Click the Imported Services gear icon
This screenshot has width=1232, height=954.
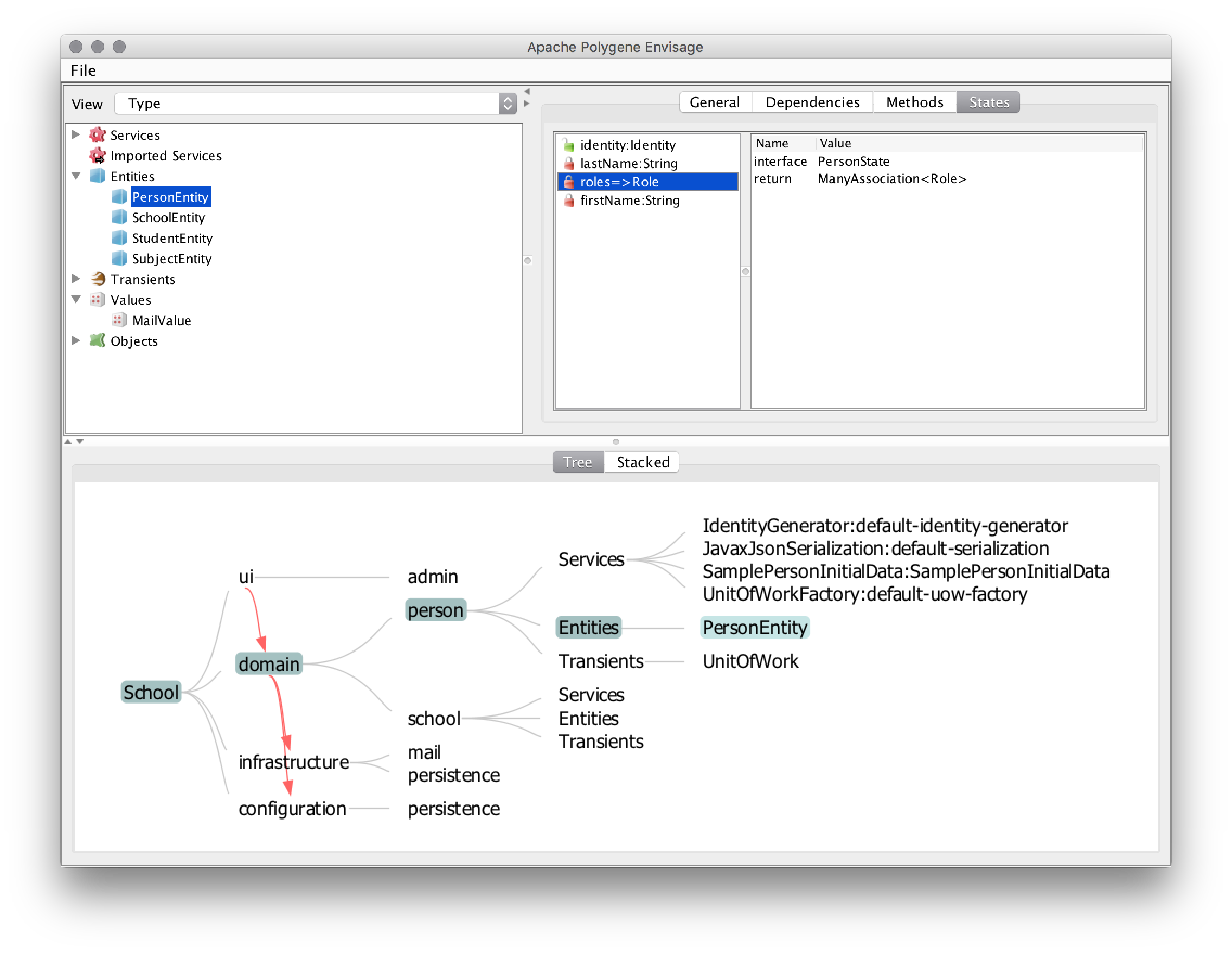click(98, 156)
